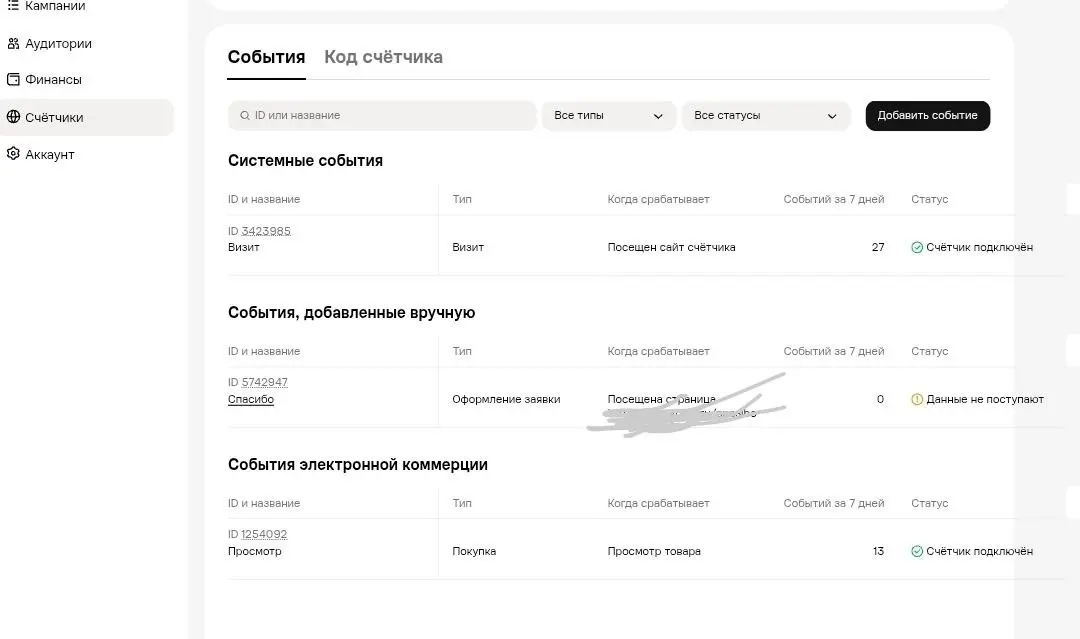Click event ID 1254092
This screenshot has width=1080, height=639.
click(x=264, y=534)
